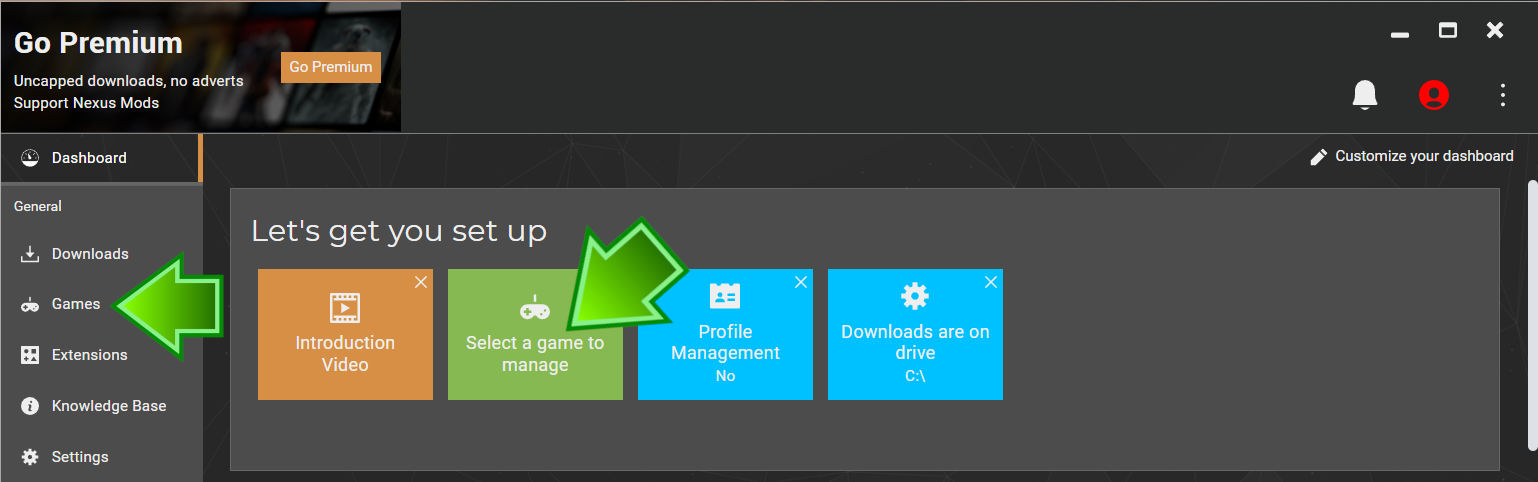This screenshot has width=1538, height=482.
Task: Click the Games controller icon in sidebar
Action: [30, 305]
